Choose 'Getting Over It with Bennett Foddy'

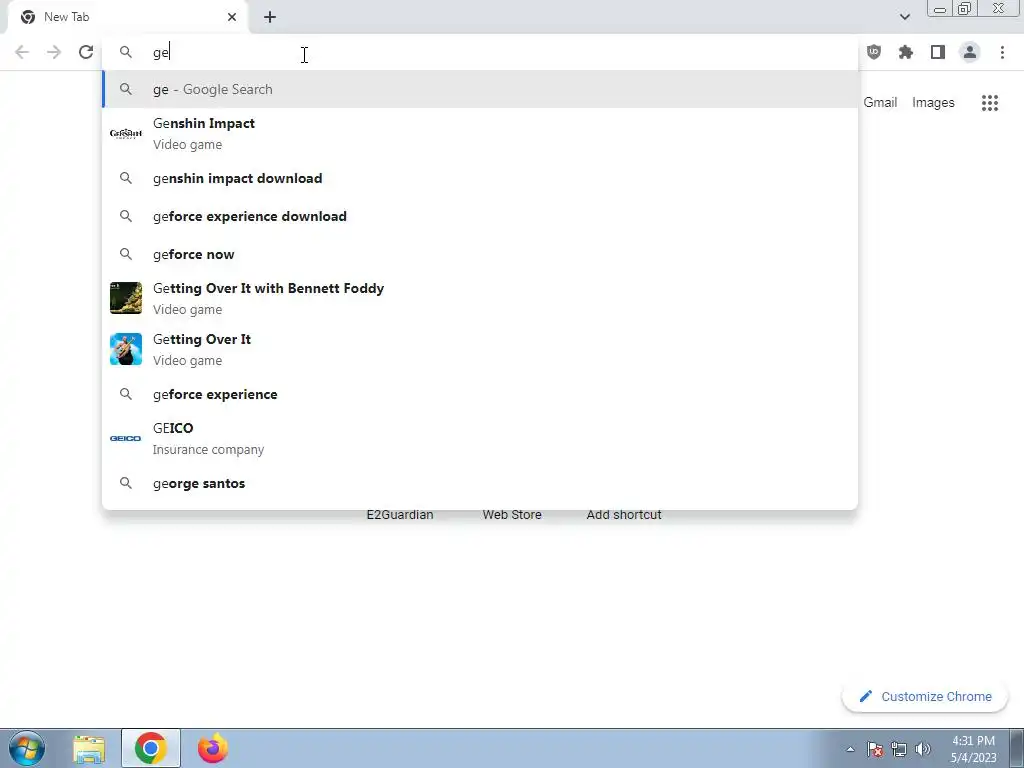[480, 298]
